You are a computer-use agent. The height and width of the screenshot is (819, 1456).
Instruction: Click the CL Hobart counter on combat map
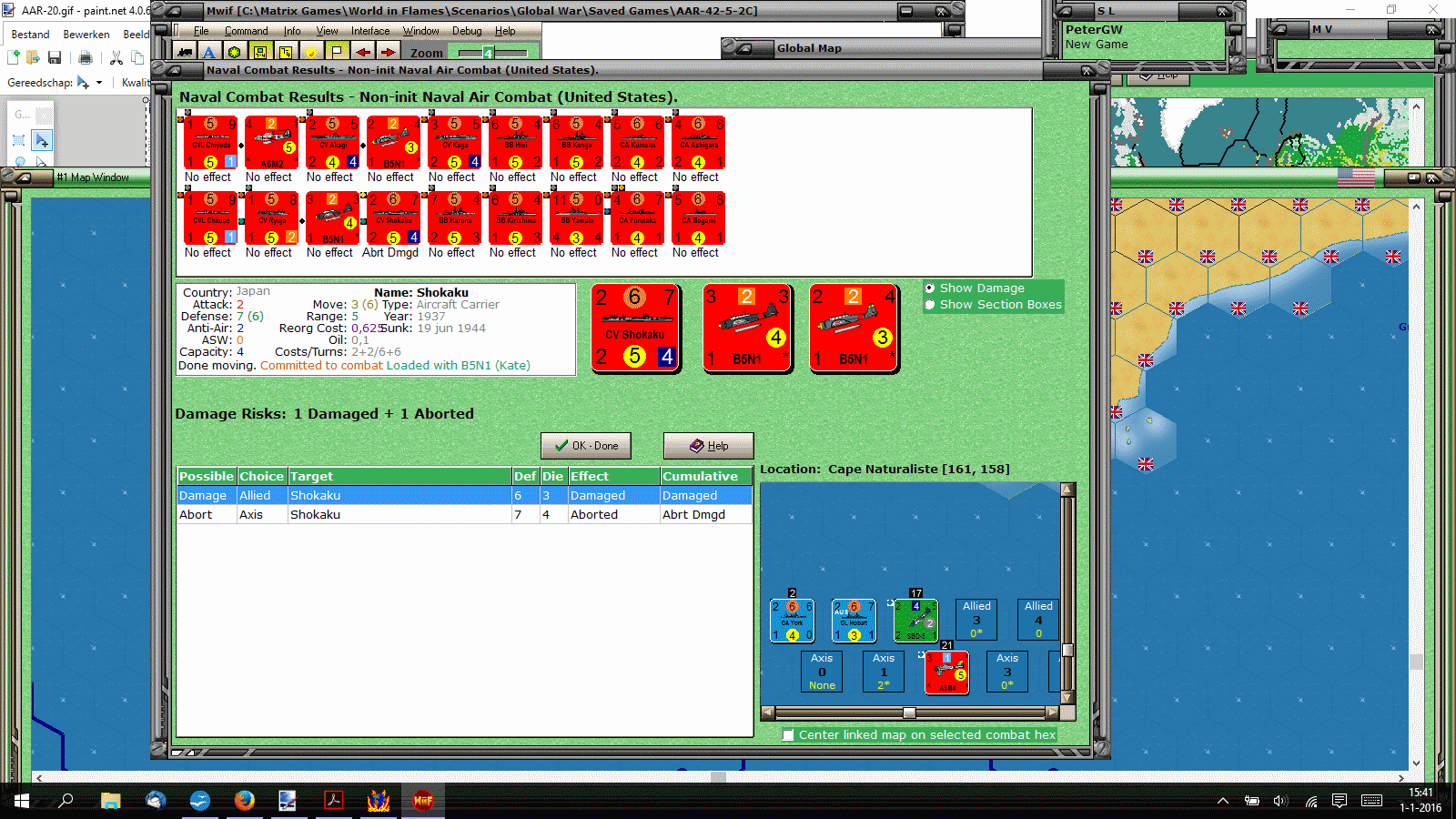[854, 621]
